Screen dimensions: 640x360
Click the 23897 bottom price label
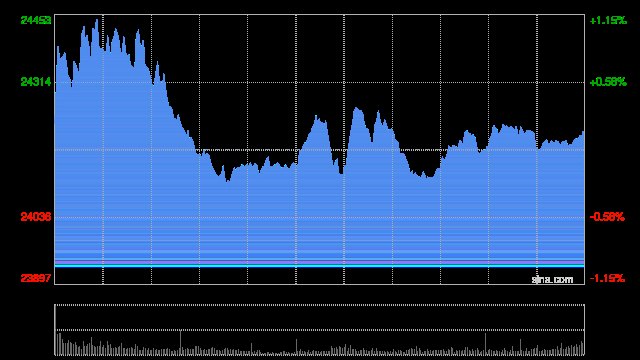pos(36,278)
